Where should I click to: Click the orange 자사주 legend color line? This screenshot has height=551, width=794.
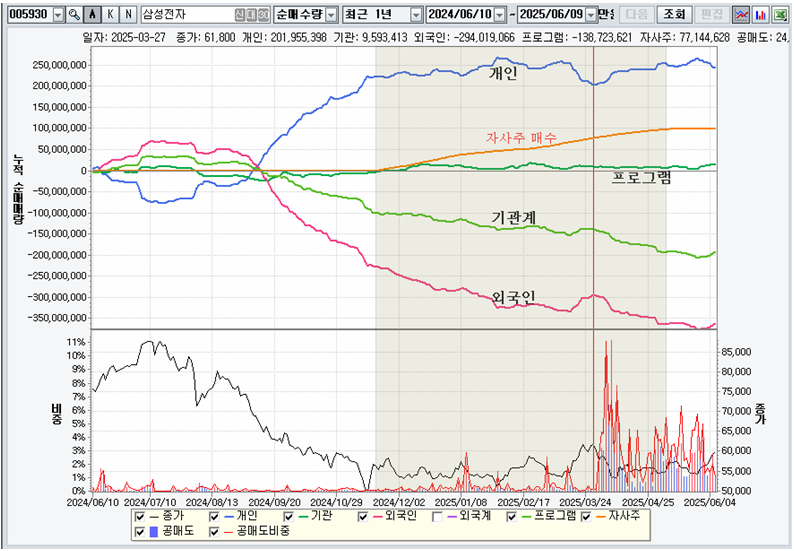tap(601, 517)
